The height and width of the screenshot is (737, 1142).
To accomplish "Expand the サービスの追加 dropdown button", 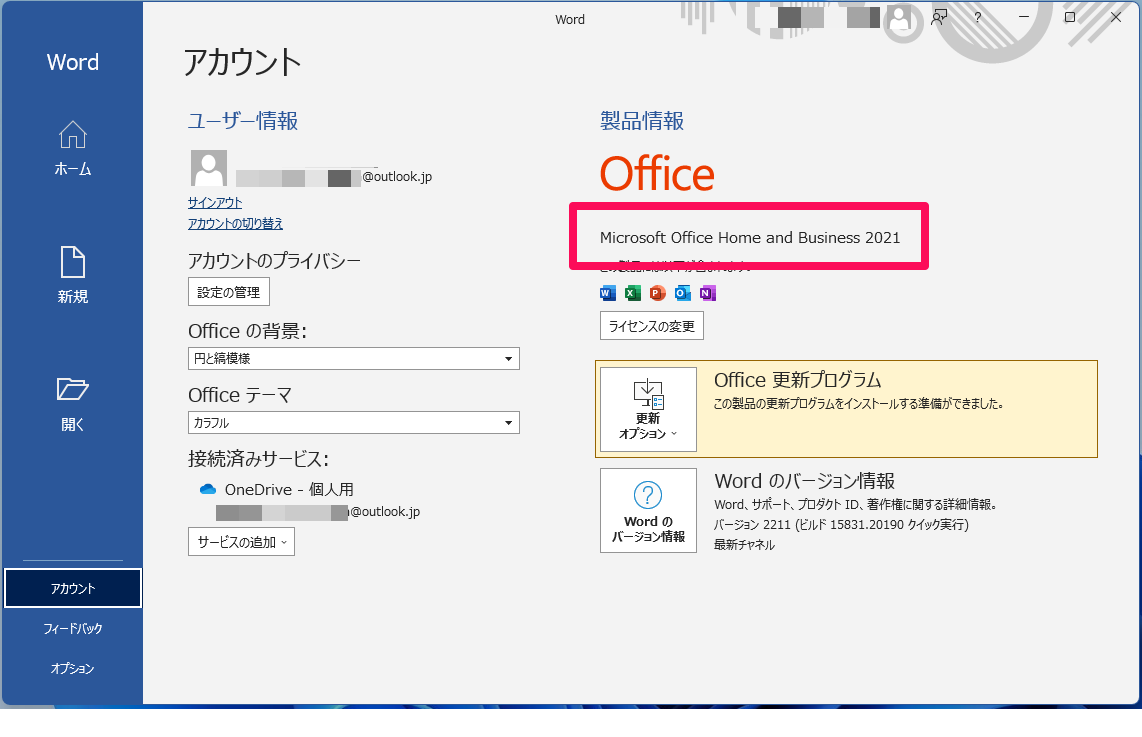I will coord(241,542).
